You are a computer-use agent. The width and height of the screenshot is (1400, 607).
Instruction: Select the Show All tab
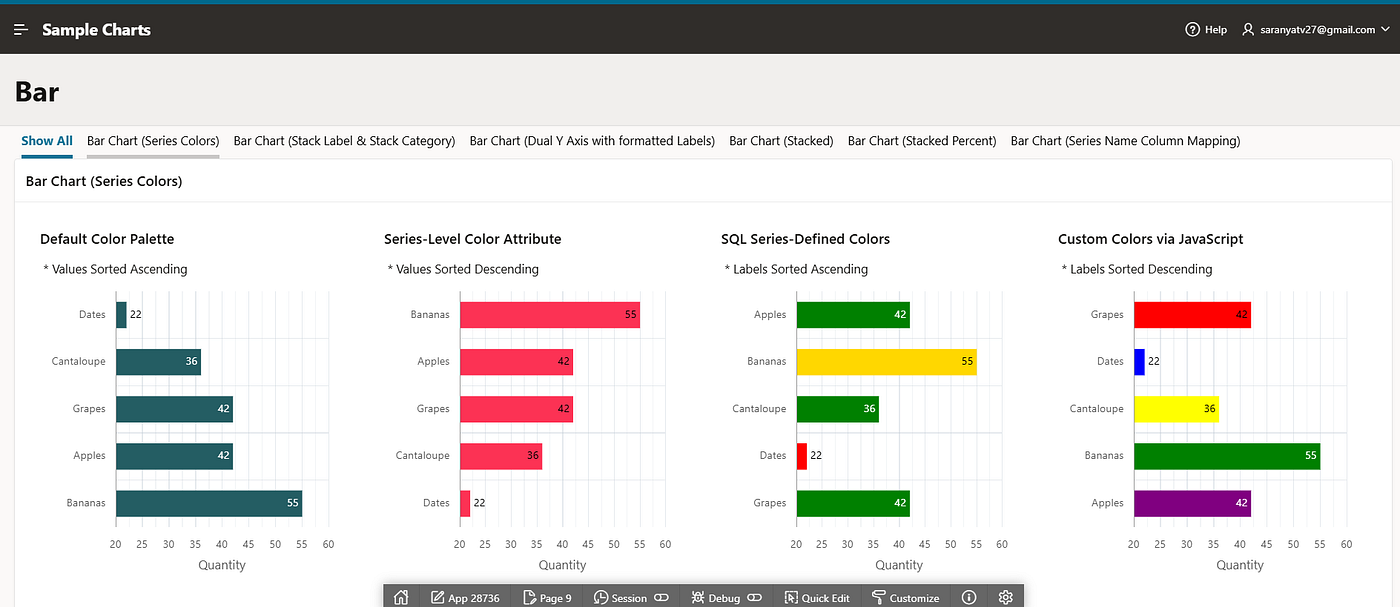[47, 141]
